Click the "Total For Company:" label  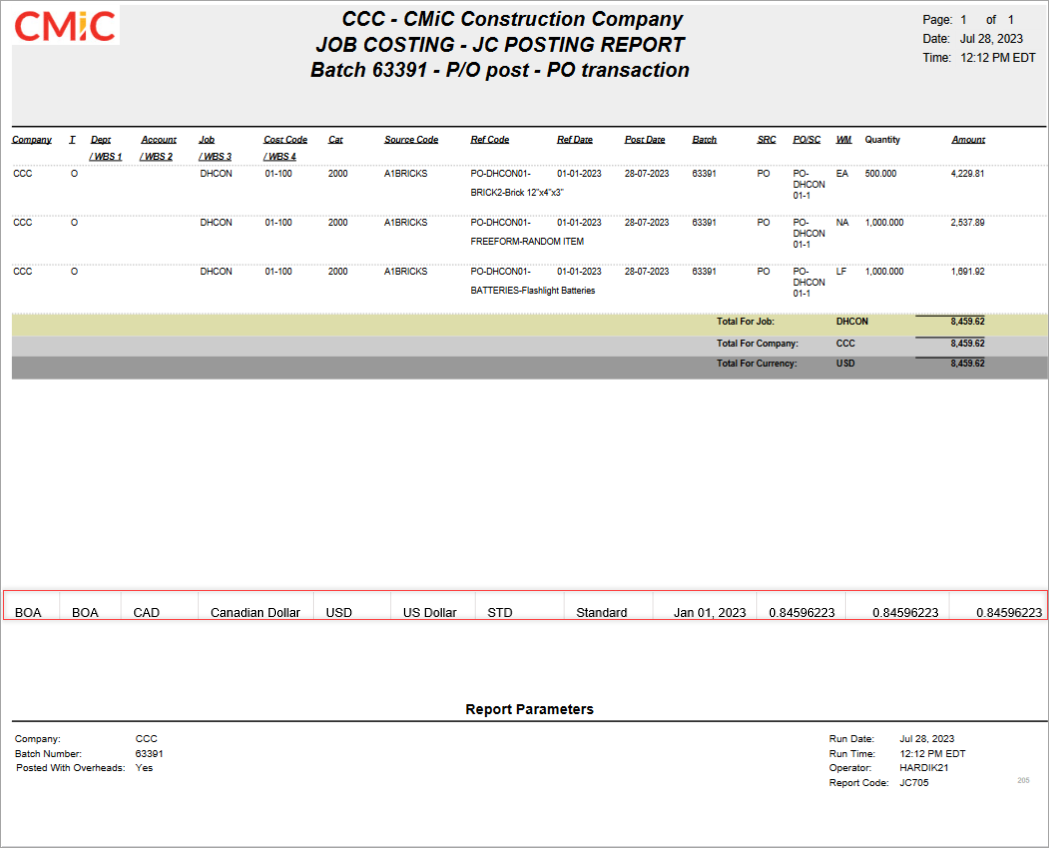point(757,344)
